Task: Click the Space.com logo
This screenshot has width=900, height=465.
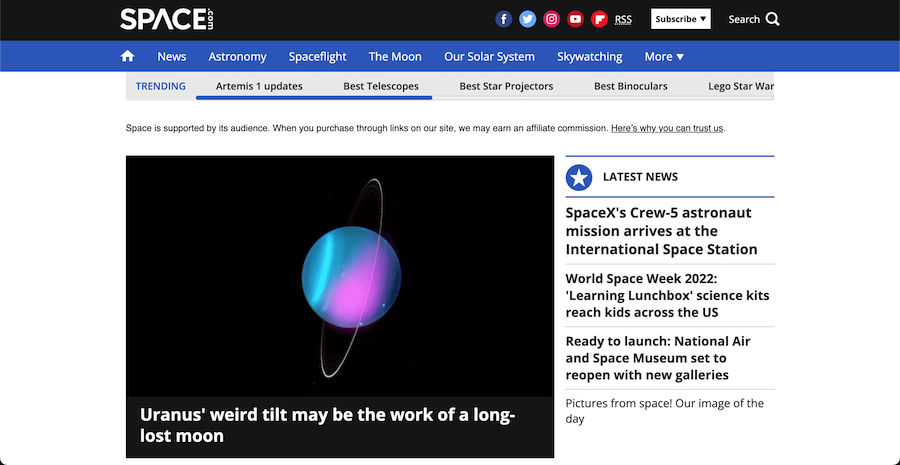Action: 167,20
